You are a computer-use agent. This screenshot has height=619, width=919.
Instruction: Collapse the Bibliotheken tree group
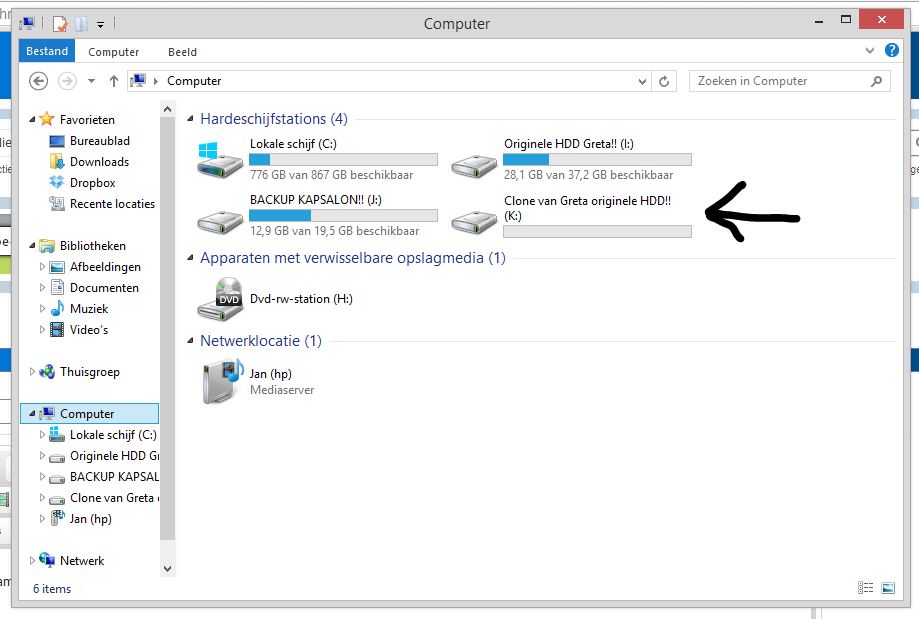(32, 246)
